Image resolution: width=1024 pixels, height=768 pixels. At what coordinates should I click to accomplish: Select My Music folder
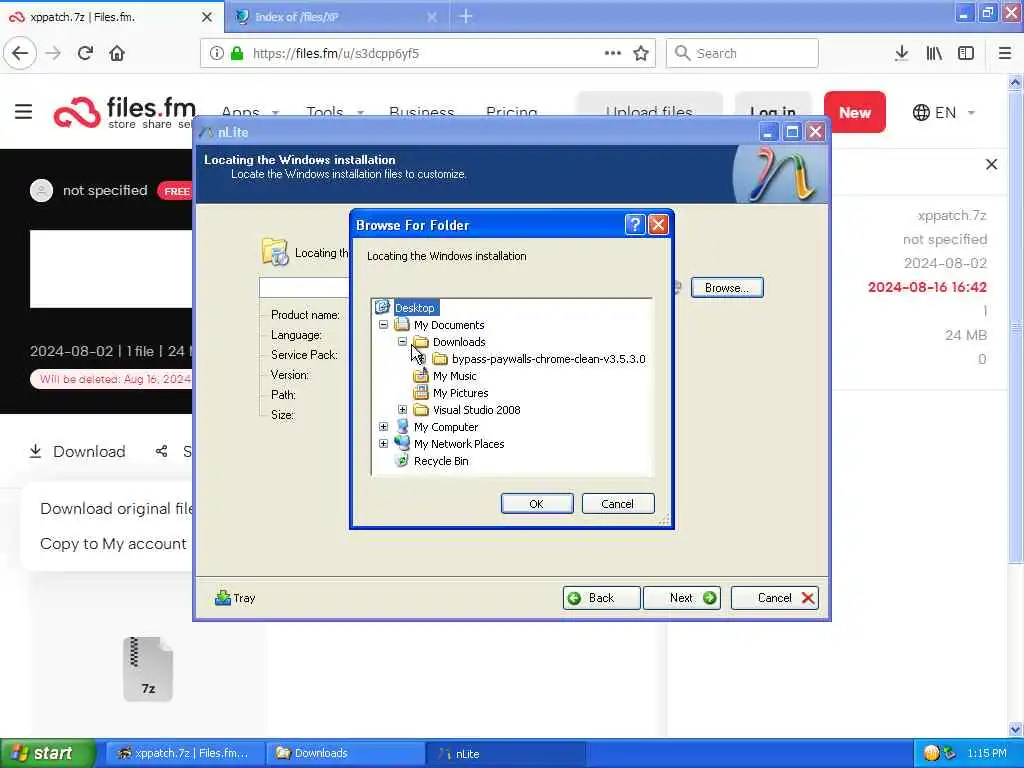454,376
